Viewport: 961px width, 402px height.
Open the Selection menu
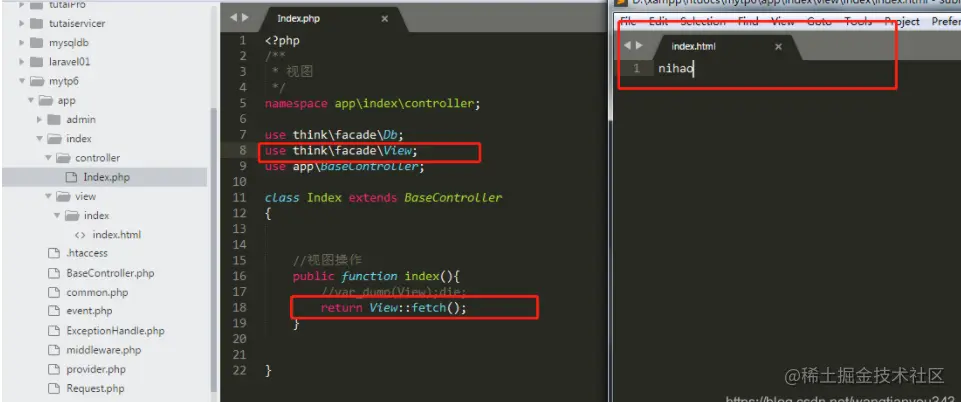702,21
